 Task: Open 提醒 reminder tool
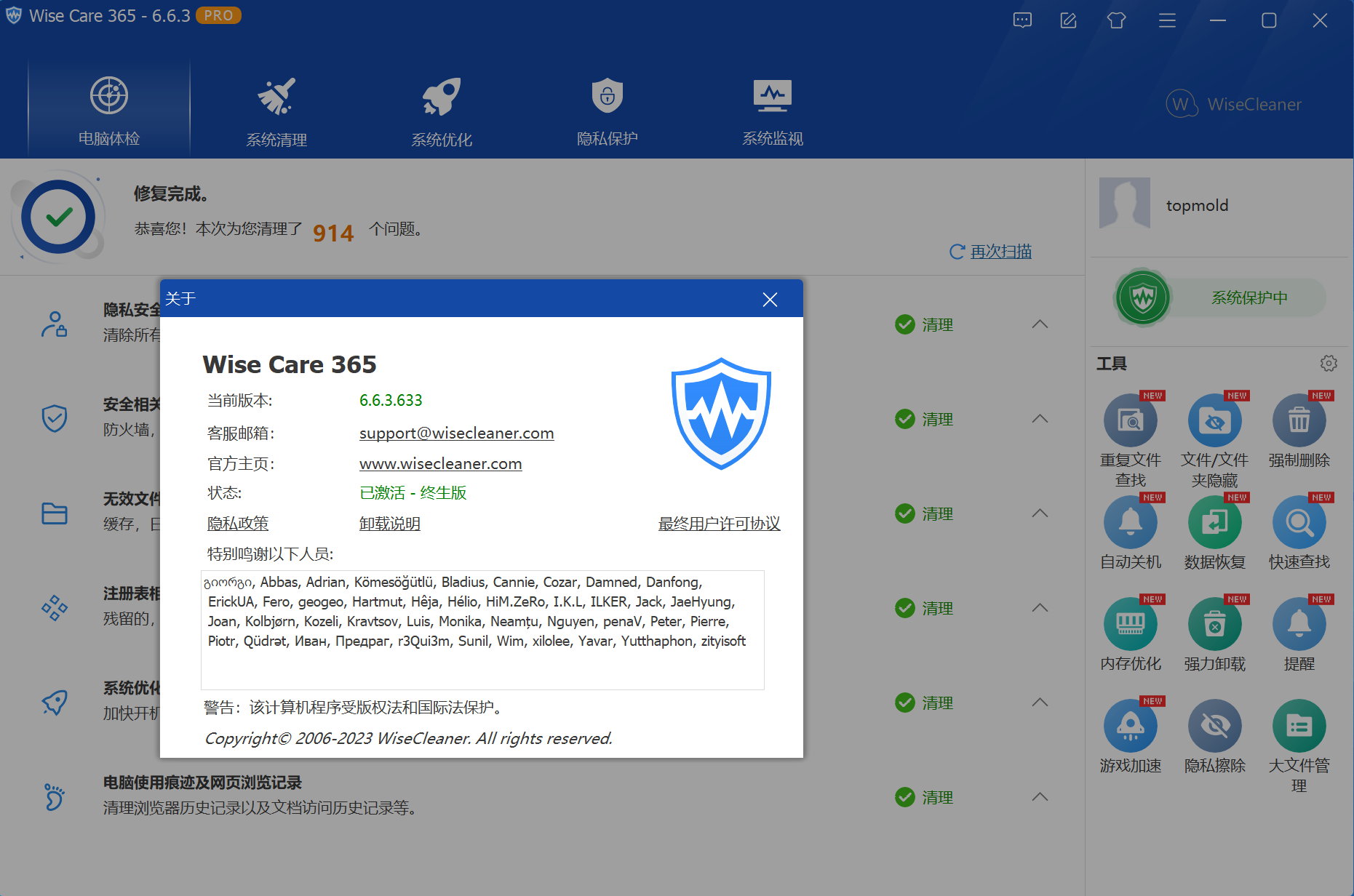[1299, 634]
